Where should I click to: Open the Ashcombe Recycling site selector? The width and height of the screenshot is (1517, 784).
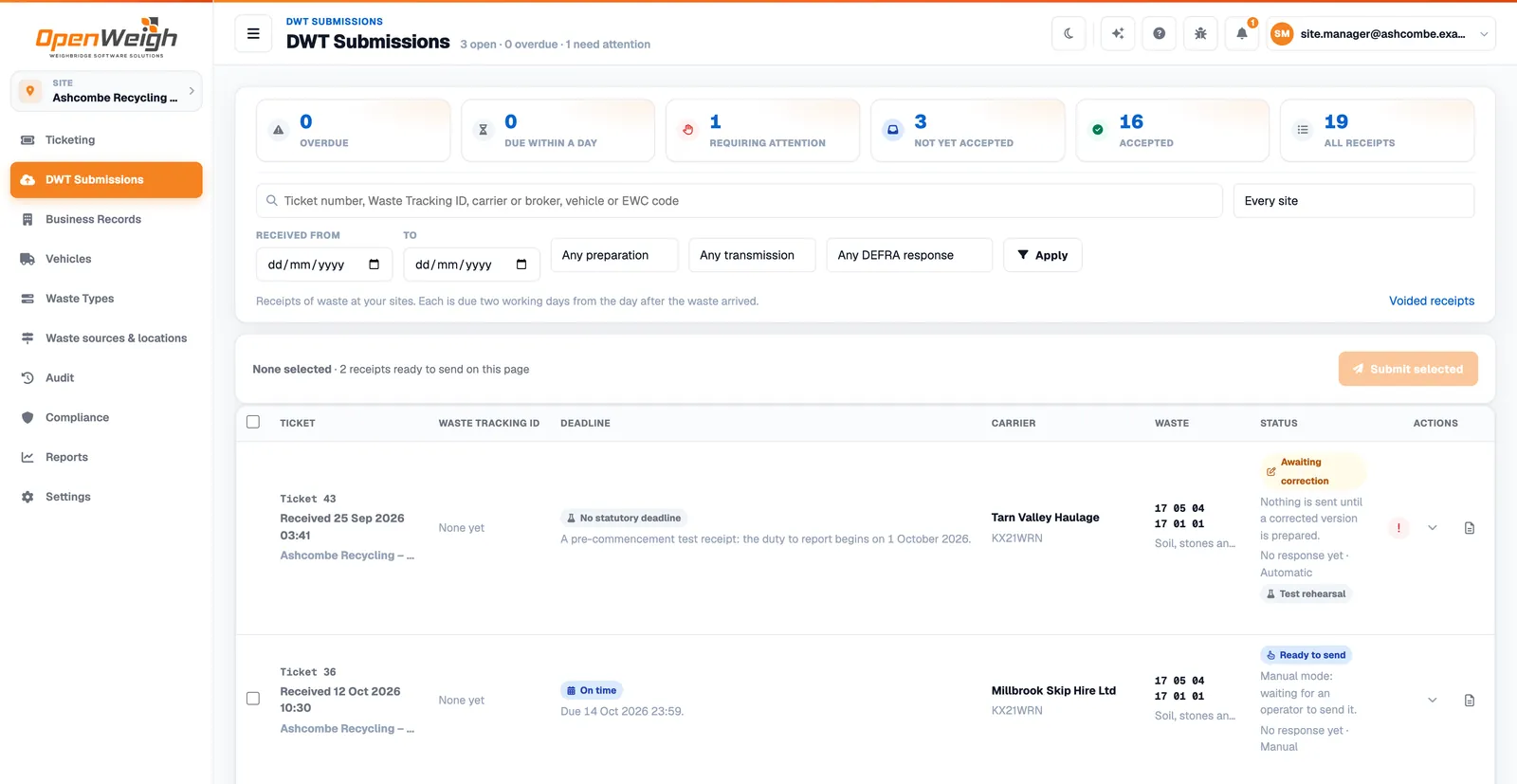pos(106,91)
